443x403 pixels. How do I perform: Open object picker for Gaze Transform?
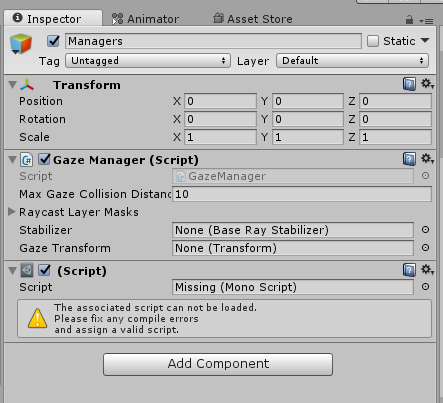(425, 248)
